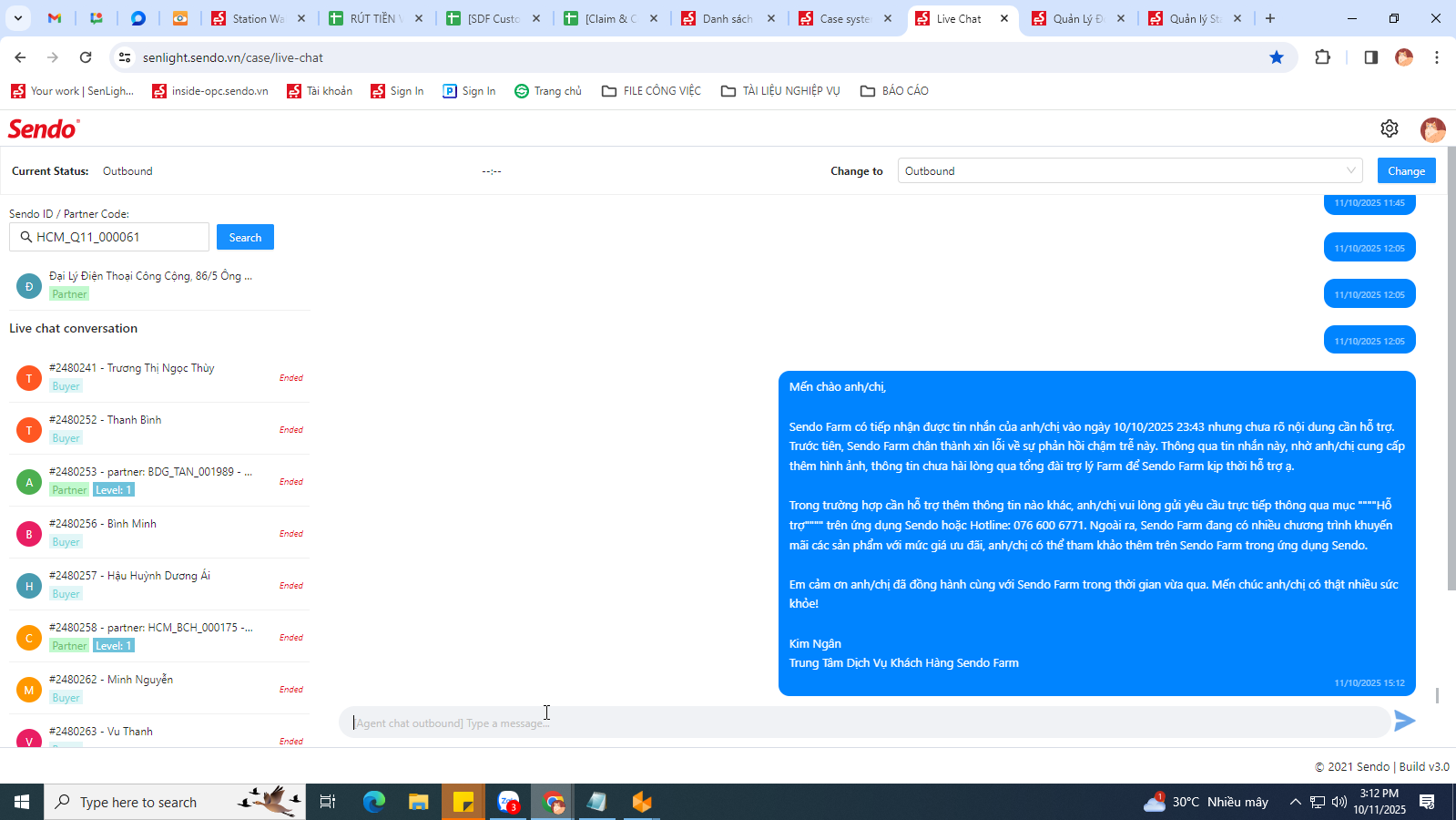Viewport: 1456px width, 820px height.
Task: Click the address bar URL
Action: (232, 57)
